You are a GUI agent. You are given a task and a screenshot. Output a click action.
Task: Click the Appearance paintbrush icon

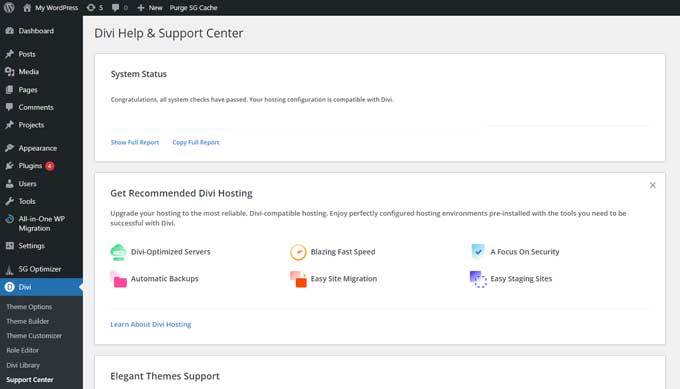(10, 148)
